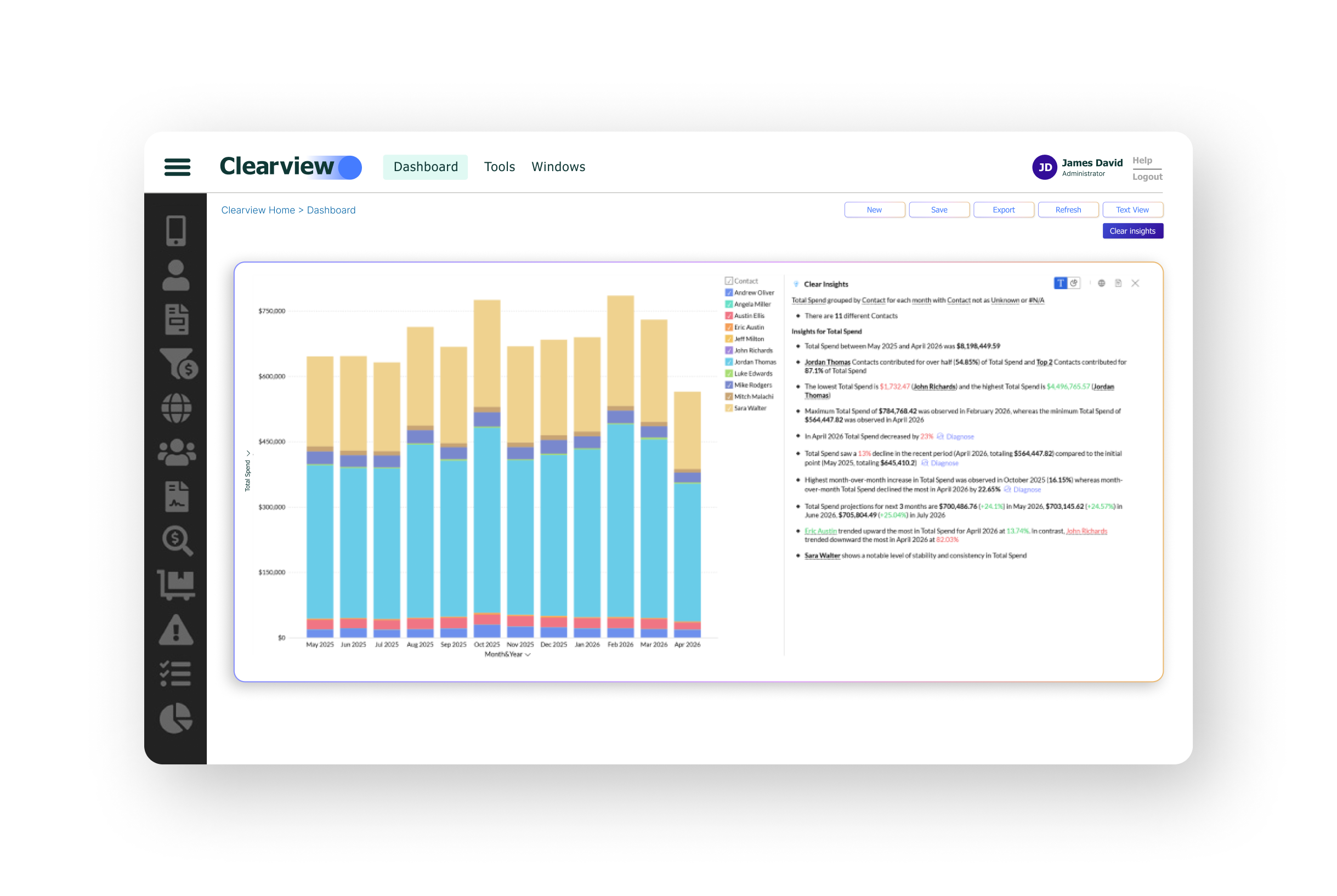The width and height of the screenshot is (1337, 896).
Task: Click the globe icon in Clear Insights panel
Action: click(x=1102, y=283)
